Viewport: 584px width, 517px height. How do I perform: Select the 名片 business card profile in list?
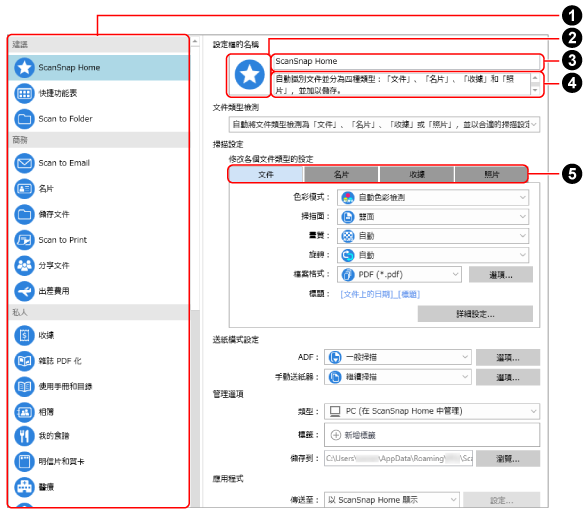(x=98, y=189)
